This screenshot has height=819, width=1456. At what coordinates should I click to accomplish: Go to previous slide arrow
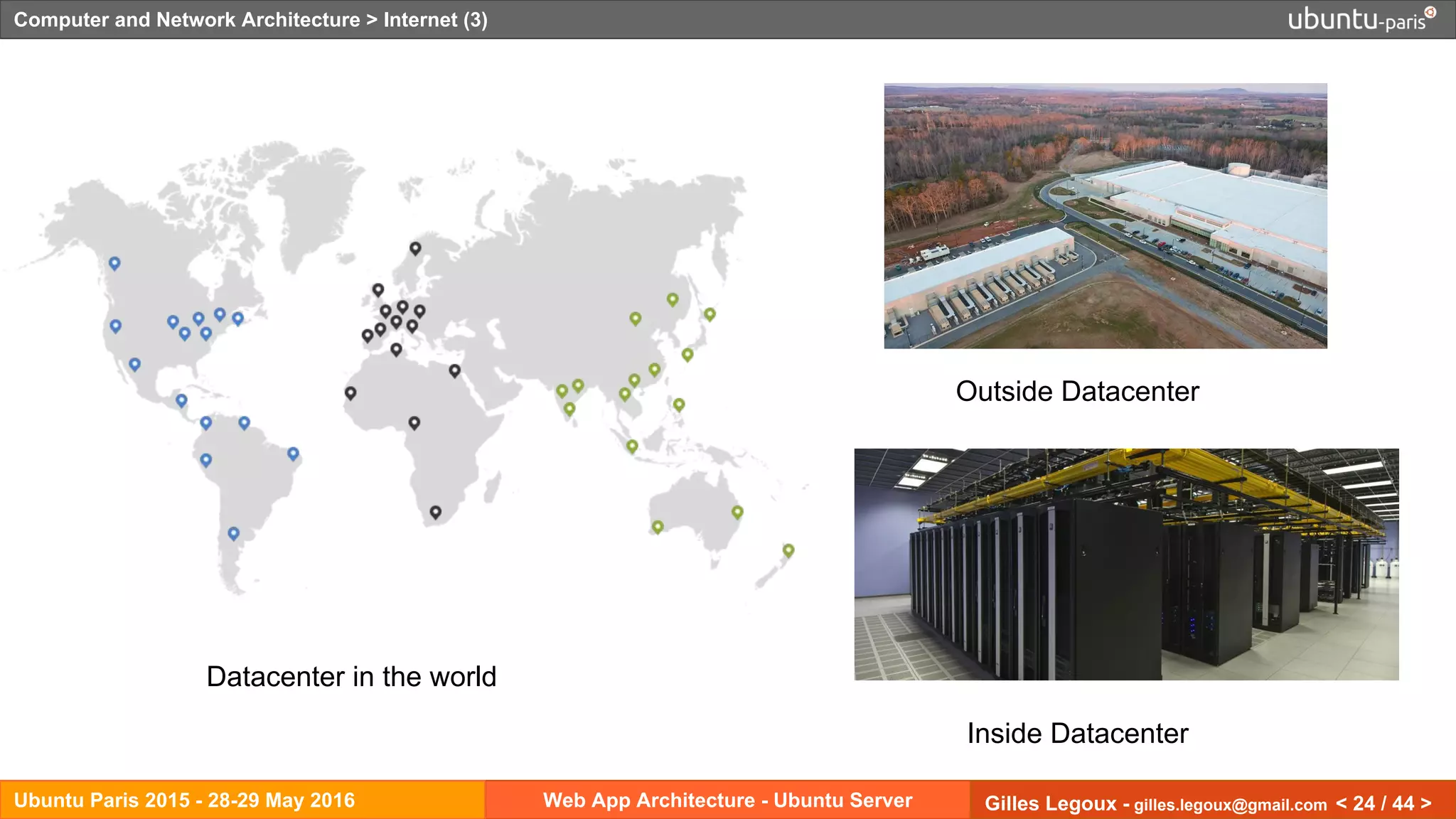[1341, 803]
